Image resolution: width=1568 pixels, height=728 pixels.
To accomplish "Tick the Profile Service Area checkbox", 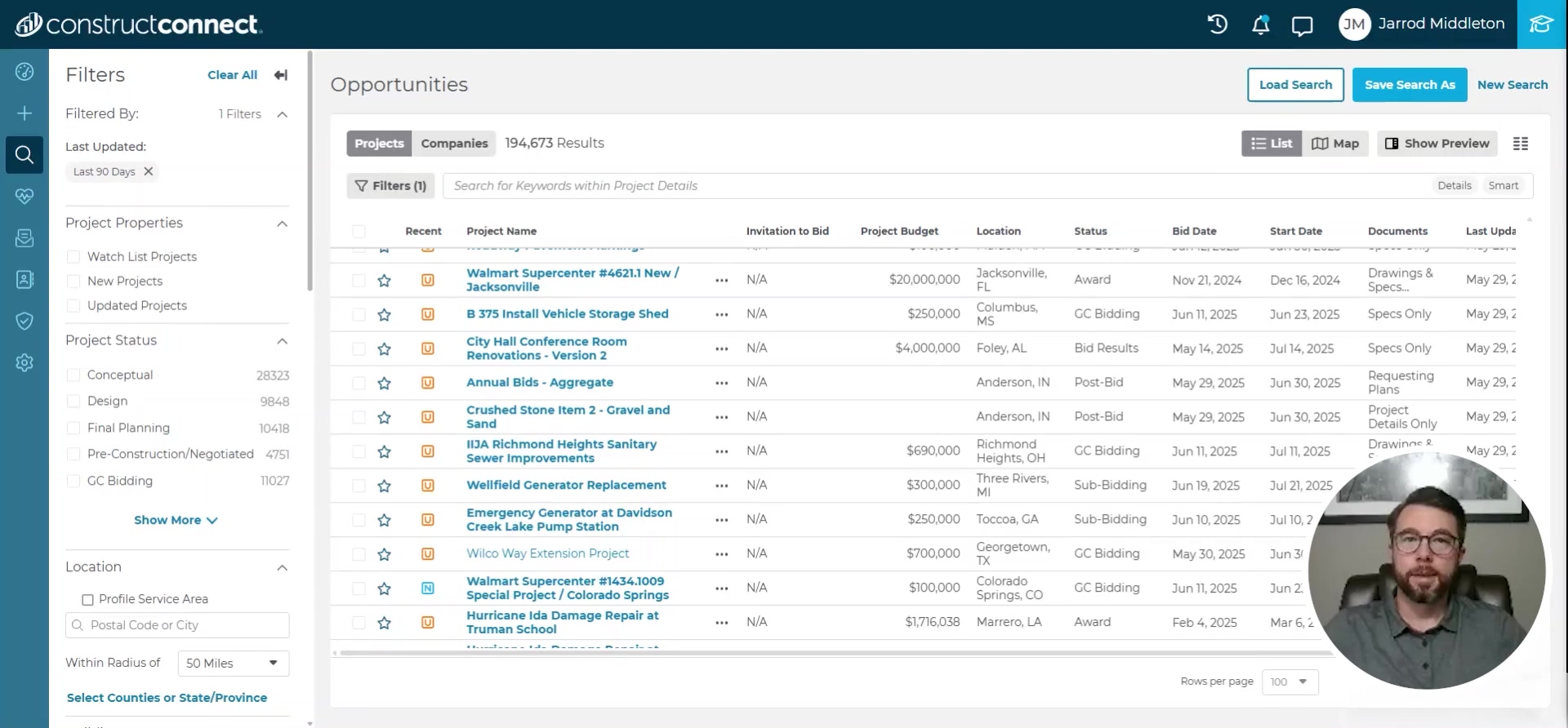I will 87,600.
